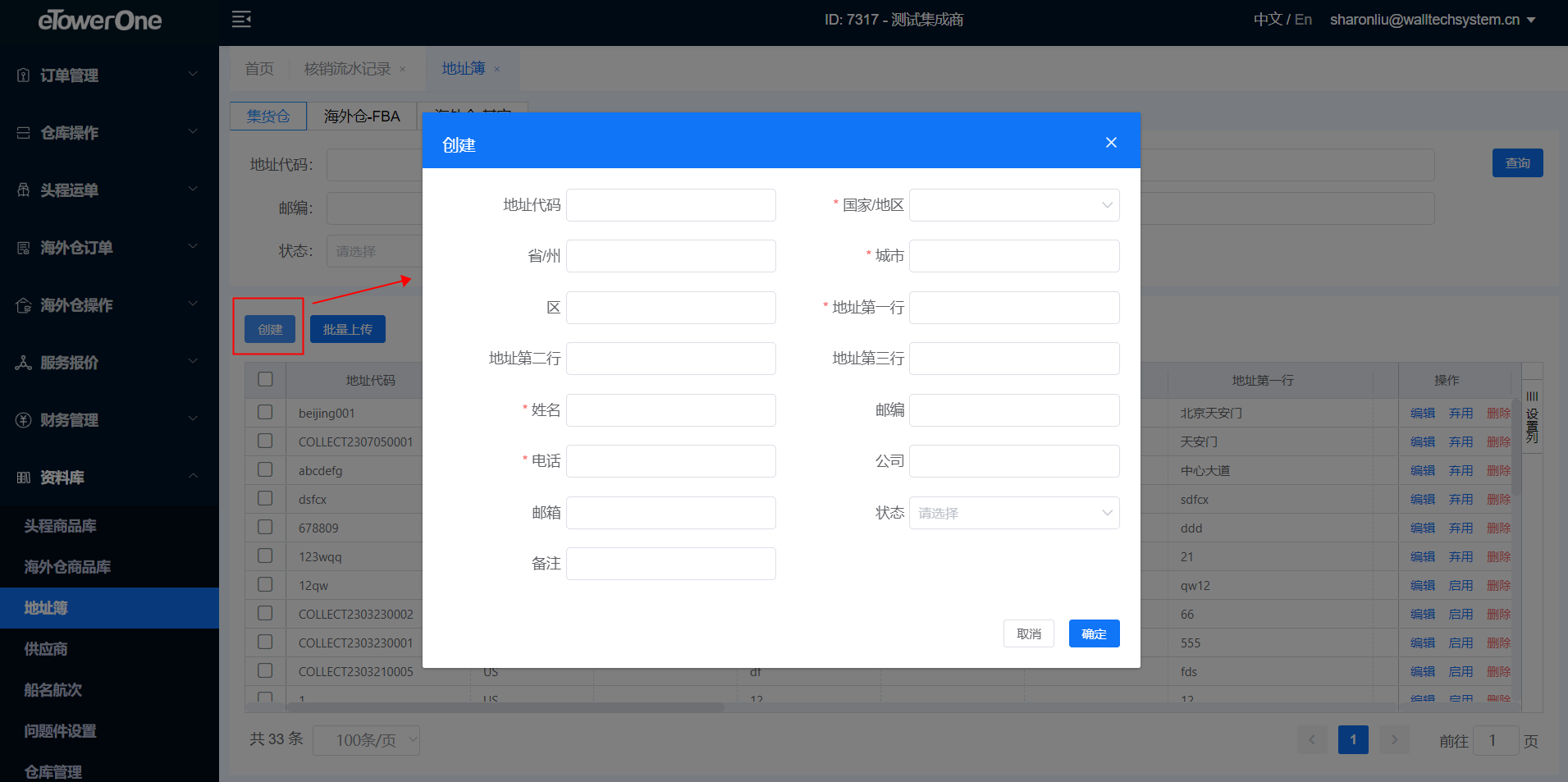Open the 国家/地区 dropdown

(1014, 205)
